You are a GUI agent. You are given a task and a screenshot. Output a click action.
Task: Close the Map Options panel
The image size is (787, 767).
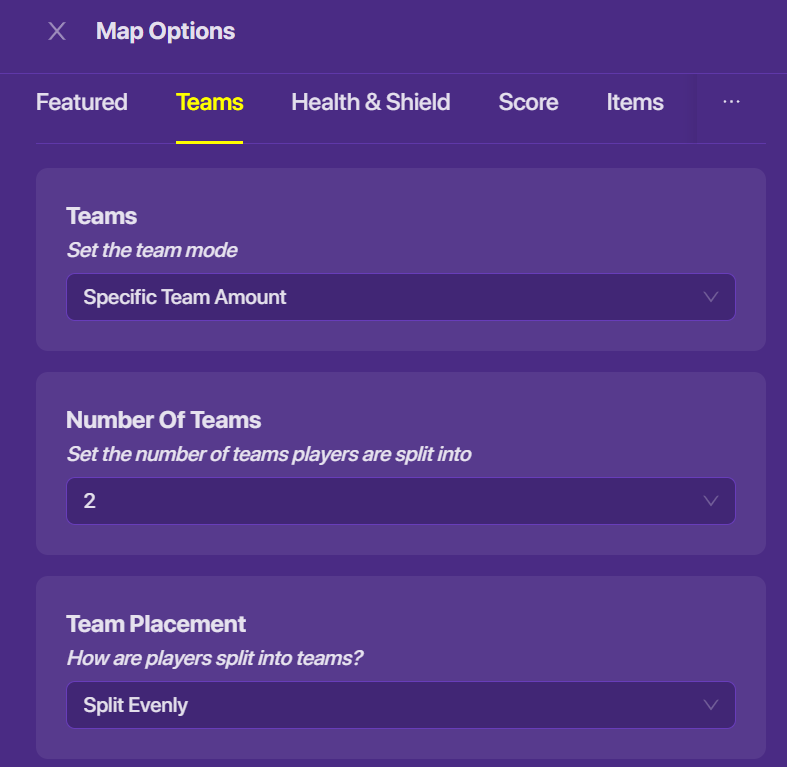(x=57, y=31)
